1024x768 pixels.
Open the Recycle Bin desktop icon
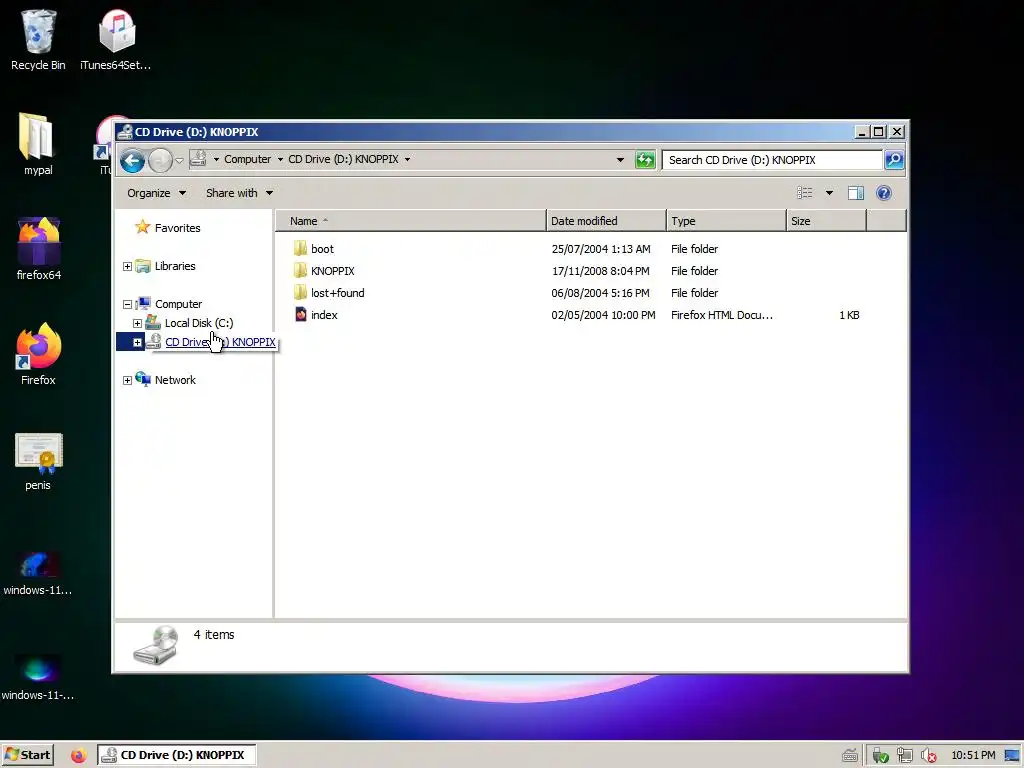coord(38,40)
